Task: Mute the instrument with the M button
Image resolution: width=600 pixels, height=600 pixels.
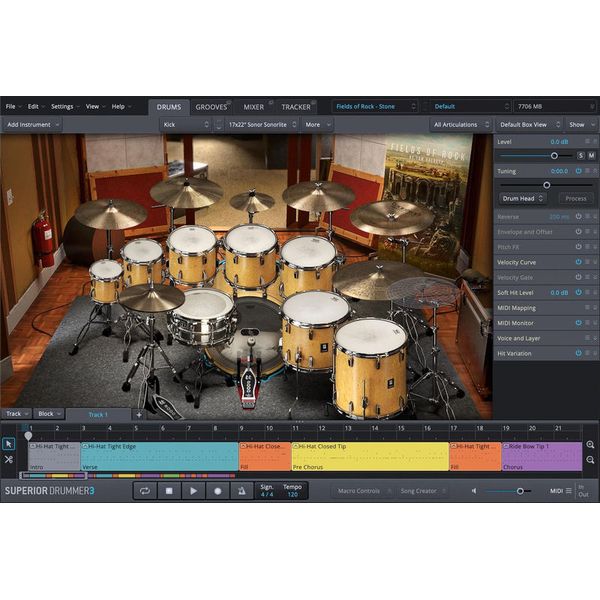Action: pos(592,156)
